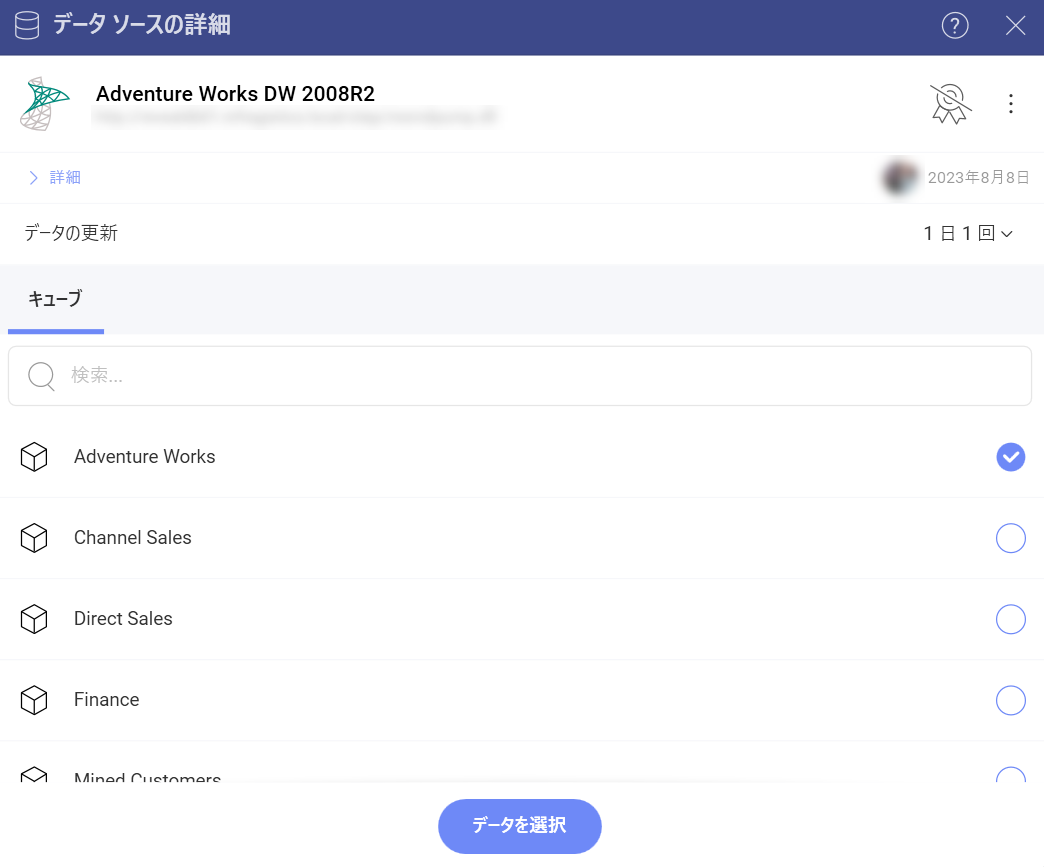Click the Finance cube icon
The image size is (1044, 867).
pos(34,701)
